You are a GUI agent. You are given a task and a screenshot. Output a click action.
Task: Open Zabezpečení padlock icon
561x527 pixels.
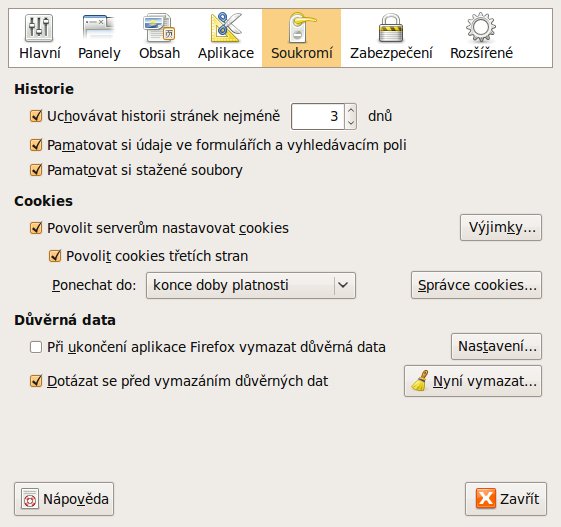tap(391, 28)
